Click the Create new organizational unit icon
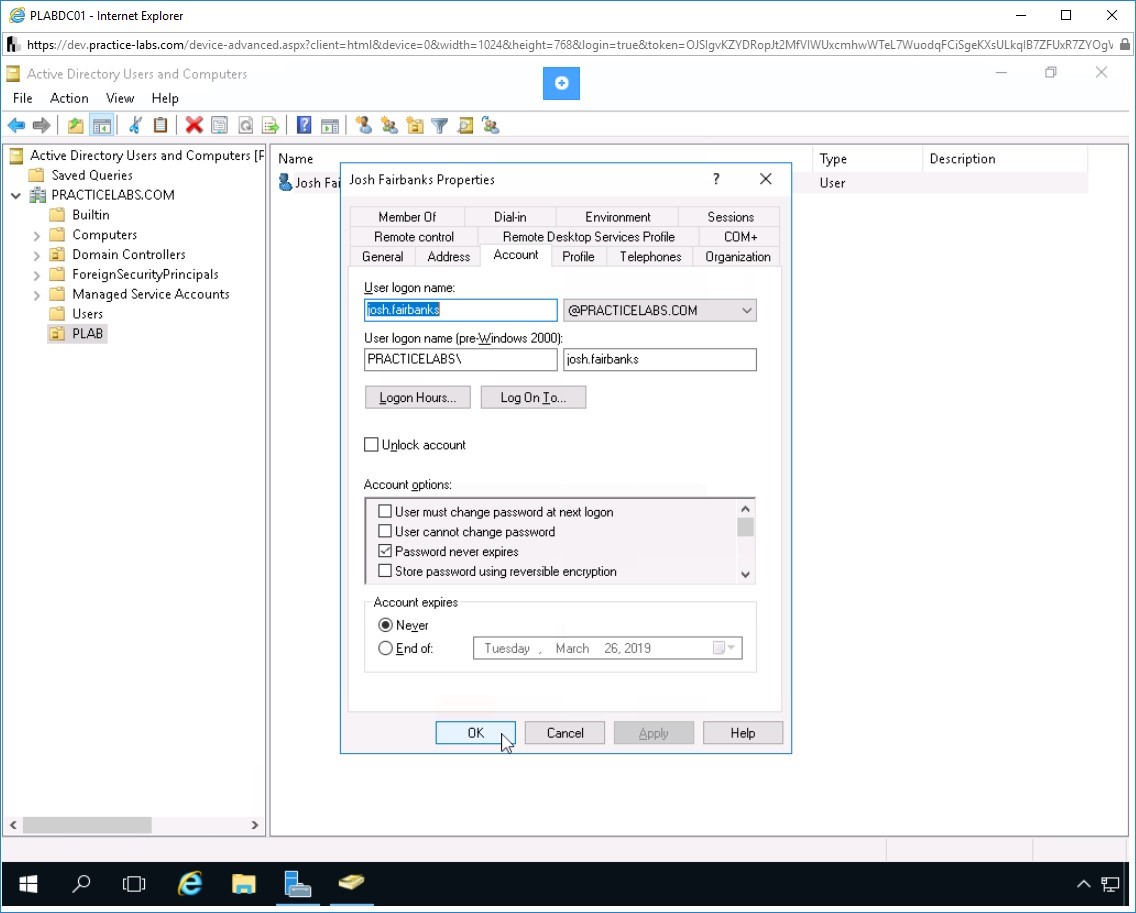The width and height of the screenshot is (1136, 913). pyautogui.click(x=414, y=125)
